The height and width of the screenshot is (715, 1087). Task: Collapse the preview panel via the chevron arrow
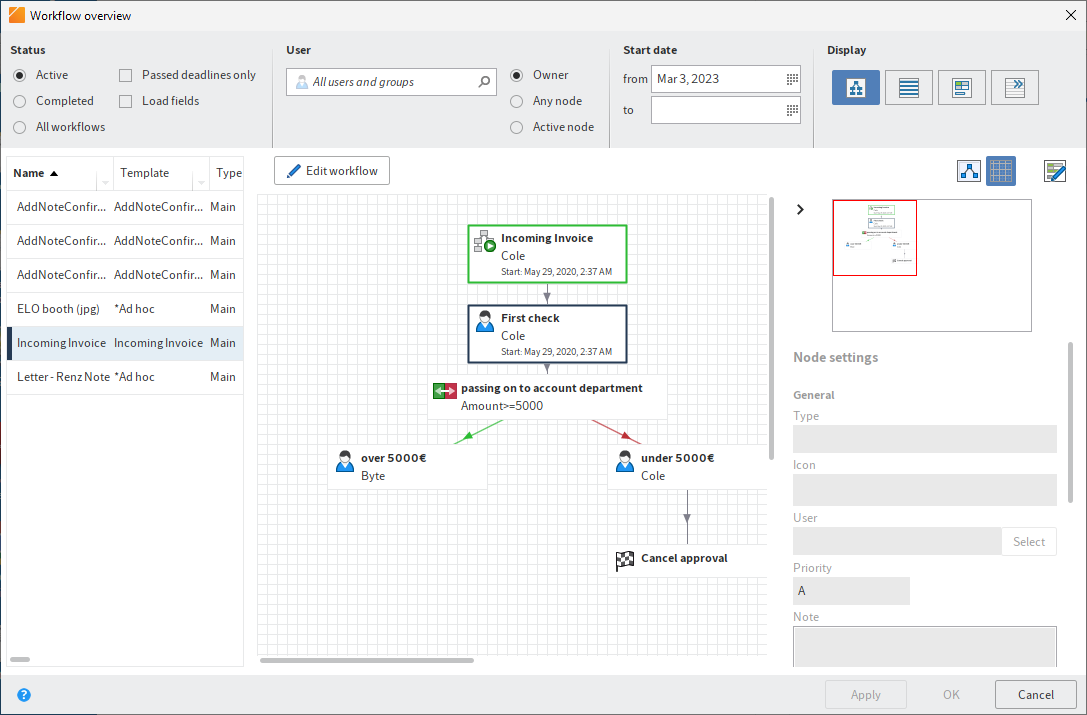799,209
